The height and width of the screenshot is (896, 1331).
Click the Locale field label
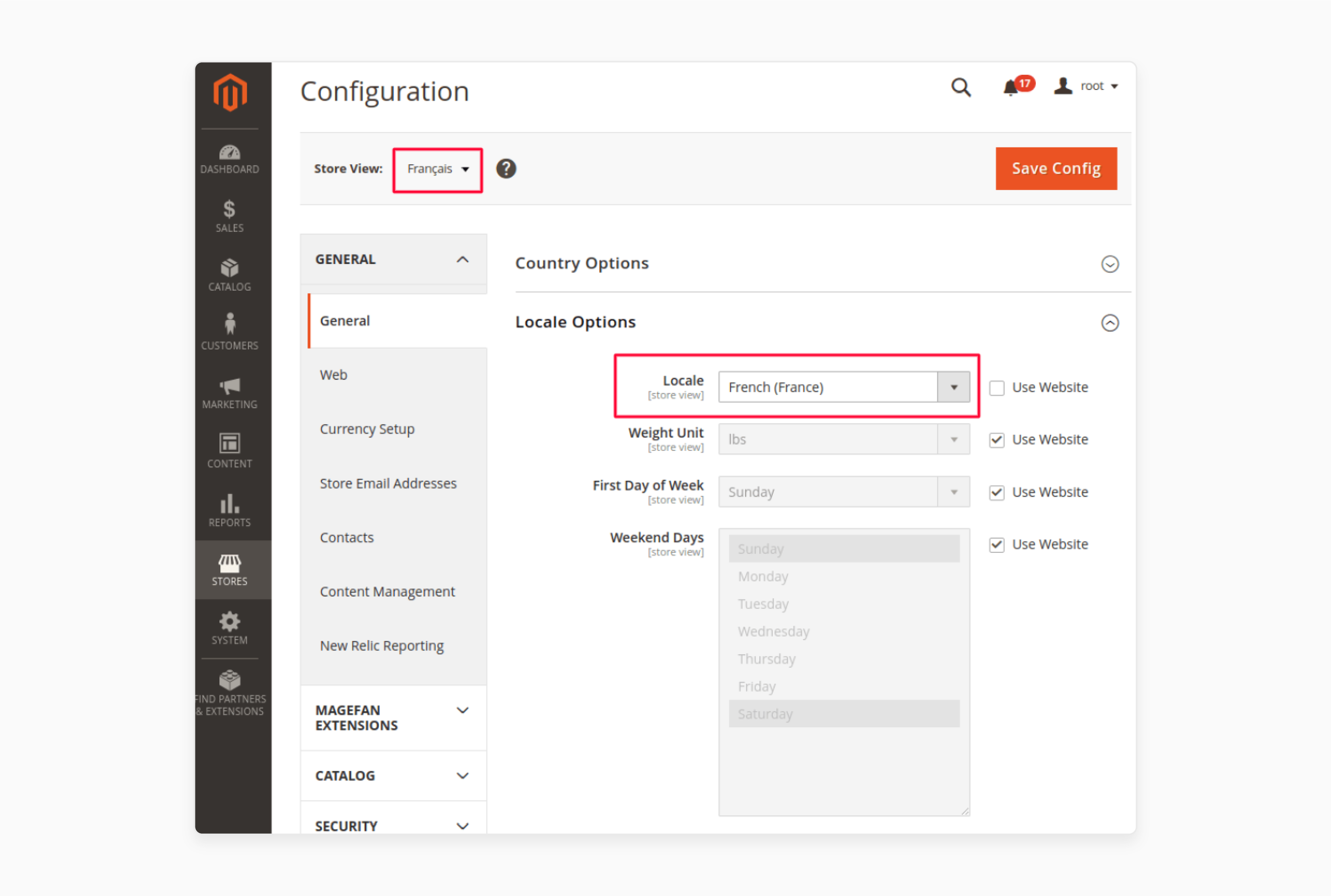(683, 380)
